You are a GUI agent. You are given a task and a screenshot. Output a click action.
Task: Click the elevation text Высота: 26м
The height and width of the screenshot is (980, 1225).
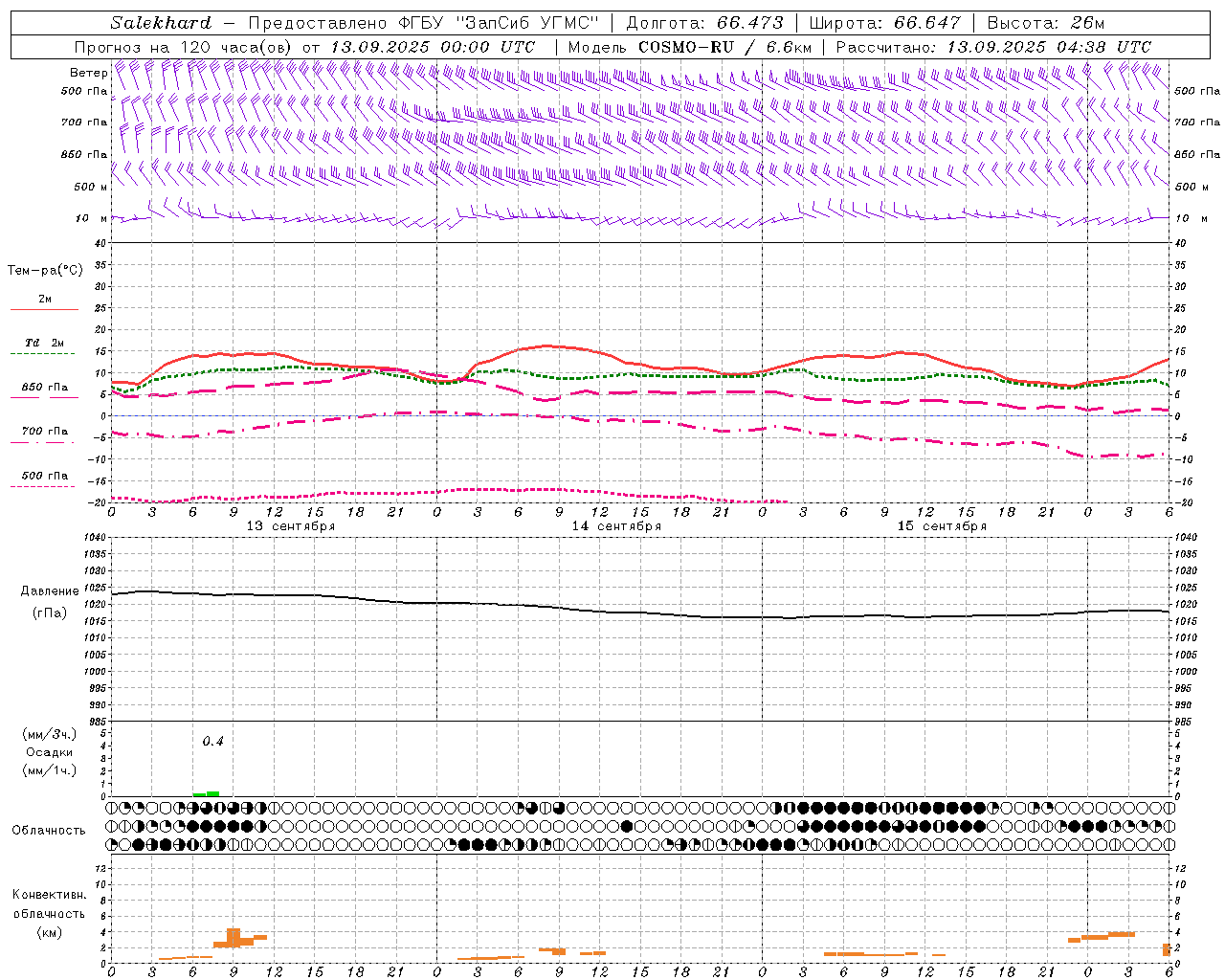coord(1046,23)
